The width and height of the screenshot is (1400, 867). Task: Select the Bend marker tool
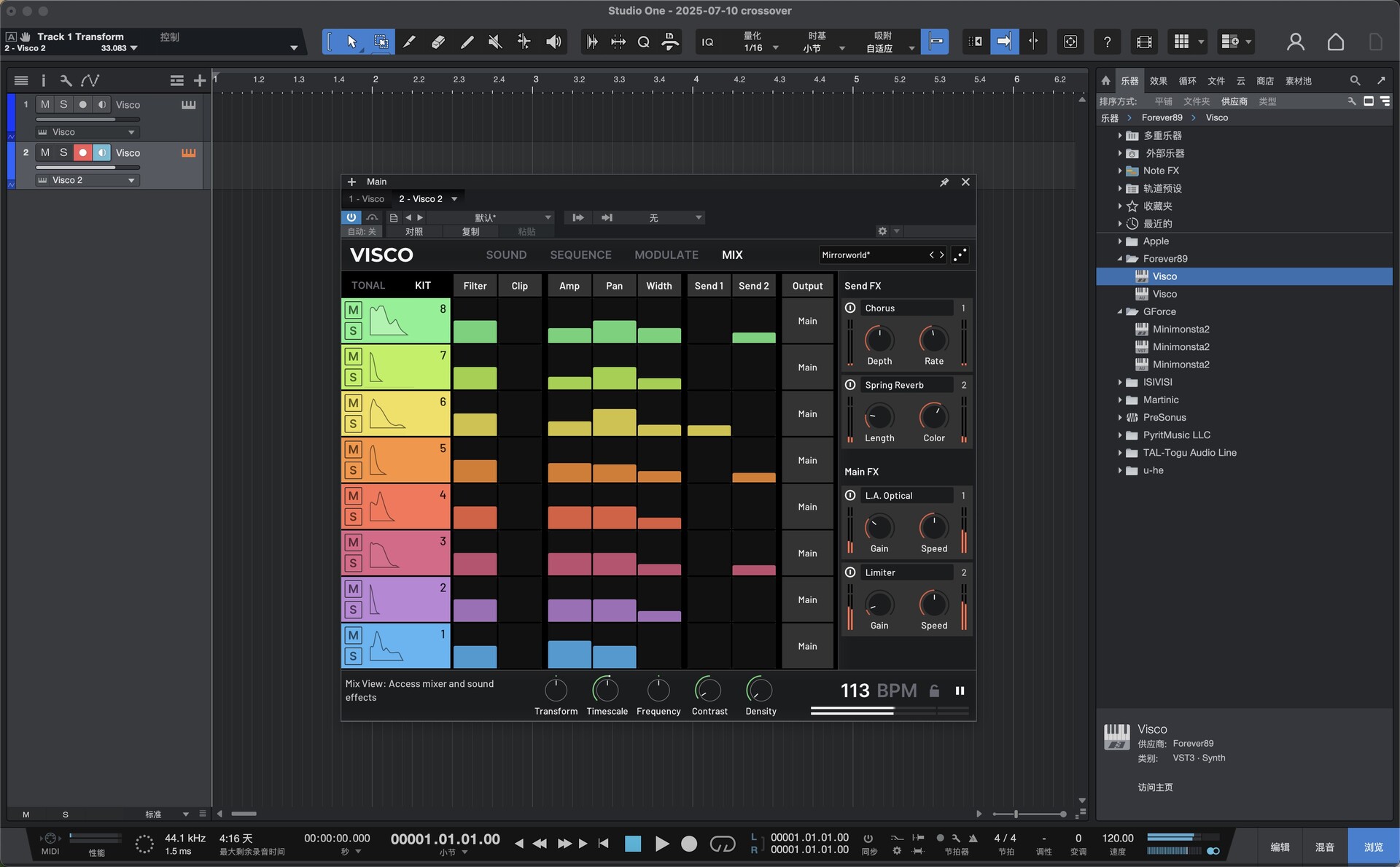524,42
